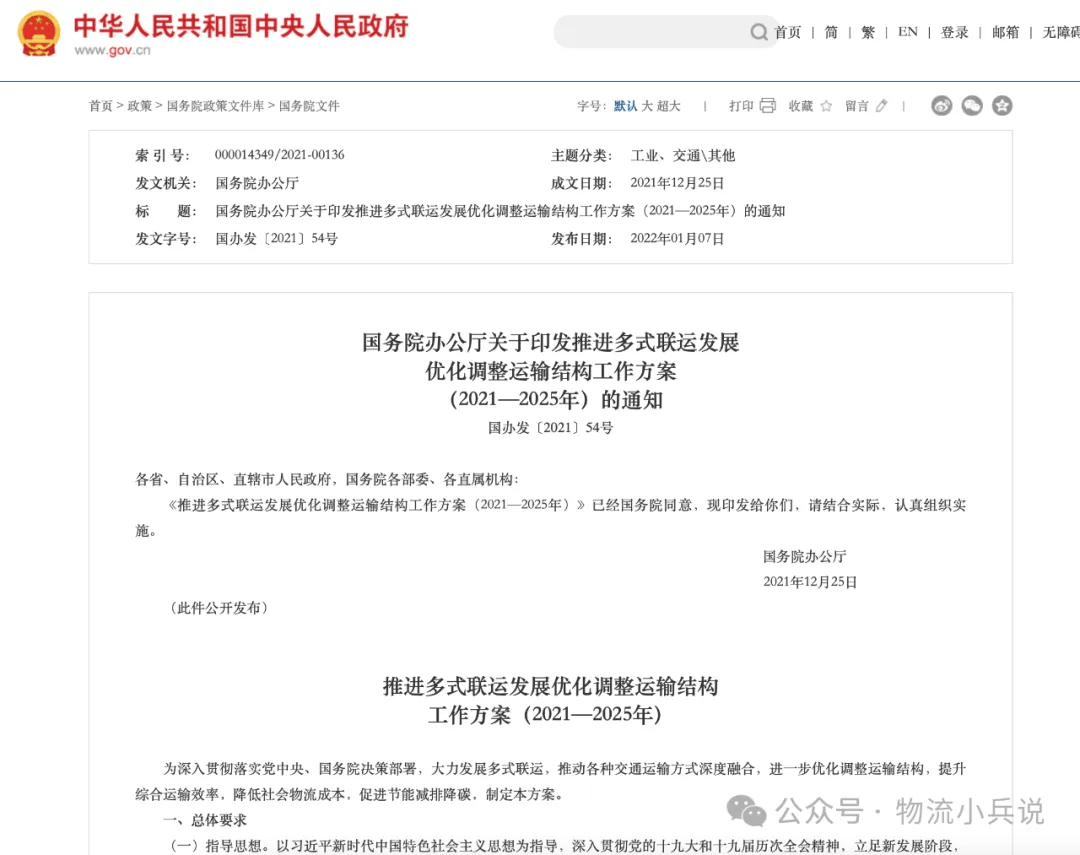The width and height of the screenshot is (1080, 855).
Task: Click the 一、总体要求 section heading
Action: [x=205, y=820]
